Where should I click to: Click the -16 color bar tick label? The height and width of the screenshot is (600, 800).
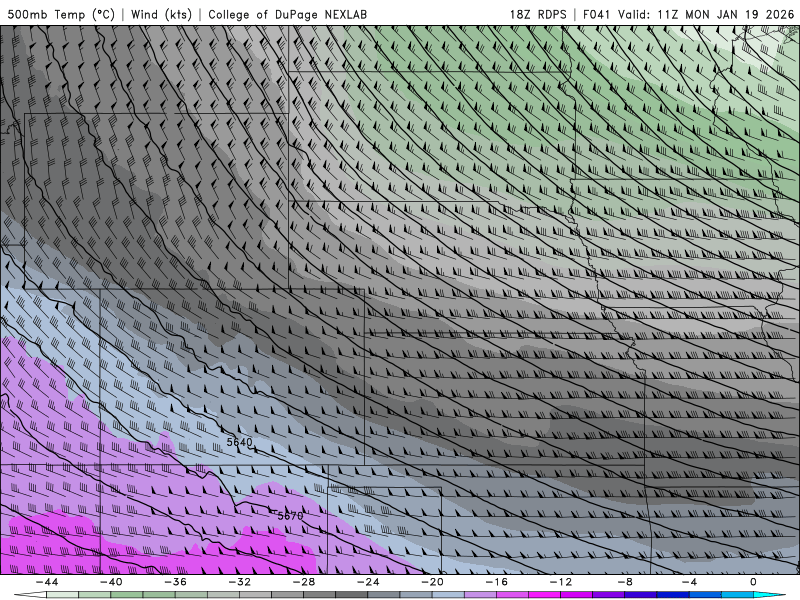(496, 582)
